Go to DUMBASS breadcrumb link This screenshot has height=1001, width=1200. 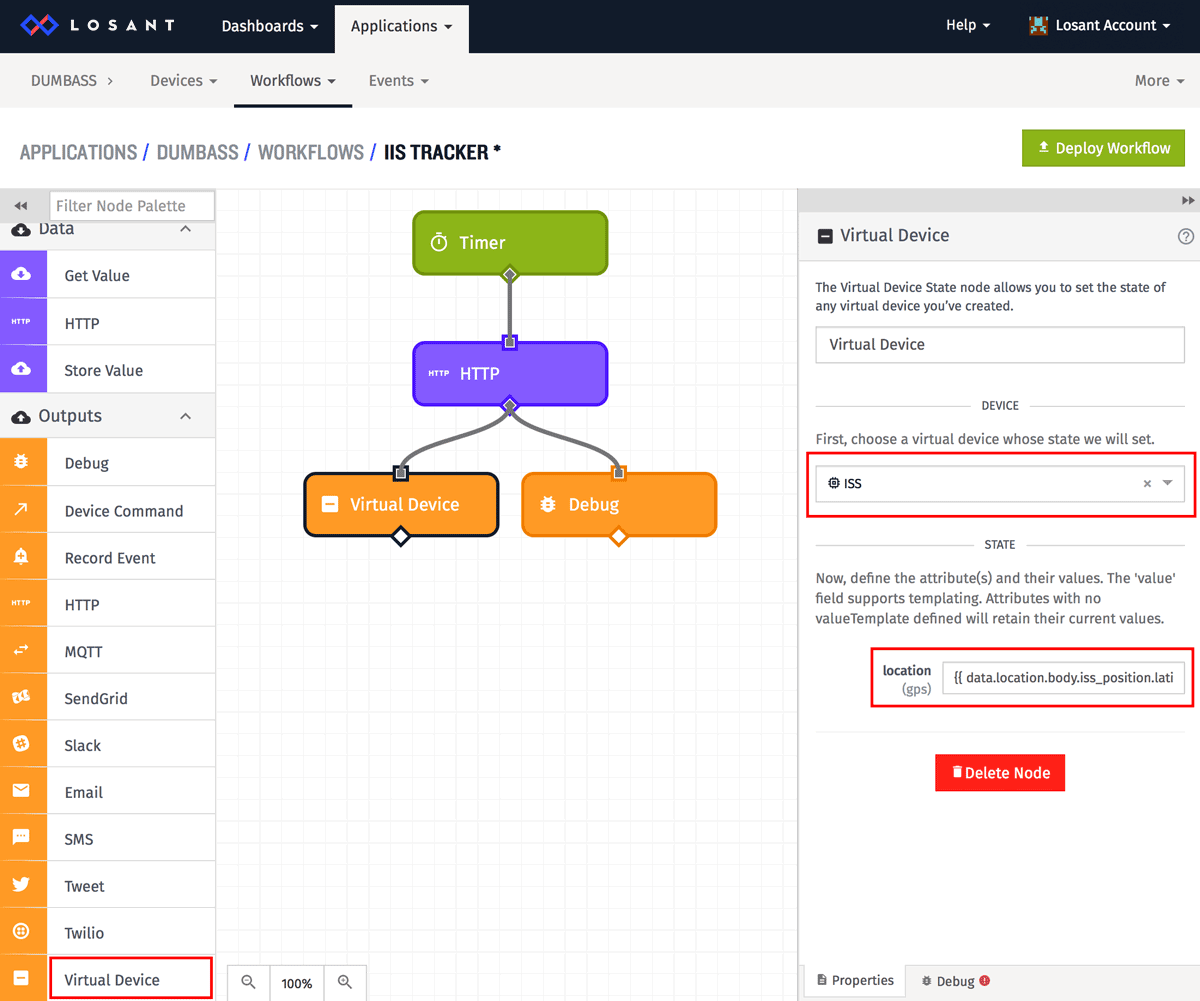tap(197, 152)
